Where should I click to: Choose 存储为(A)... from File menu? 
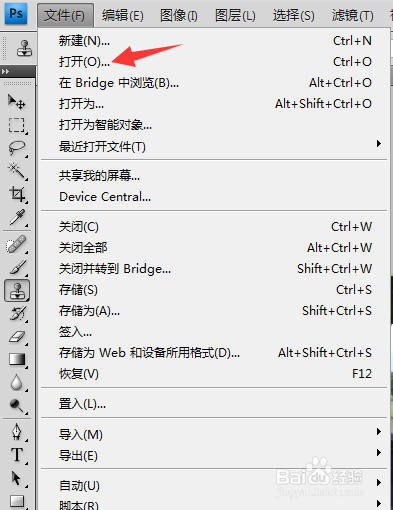coord(214,311)
